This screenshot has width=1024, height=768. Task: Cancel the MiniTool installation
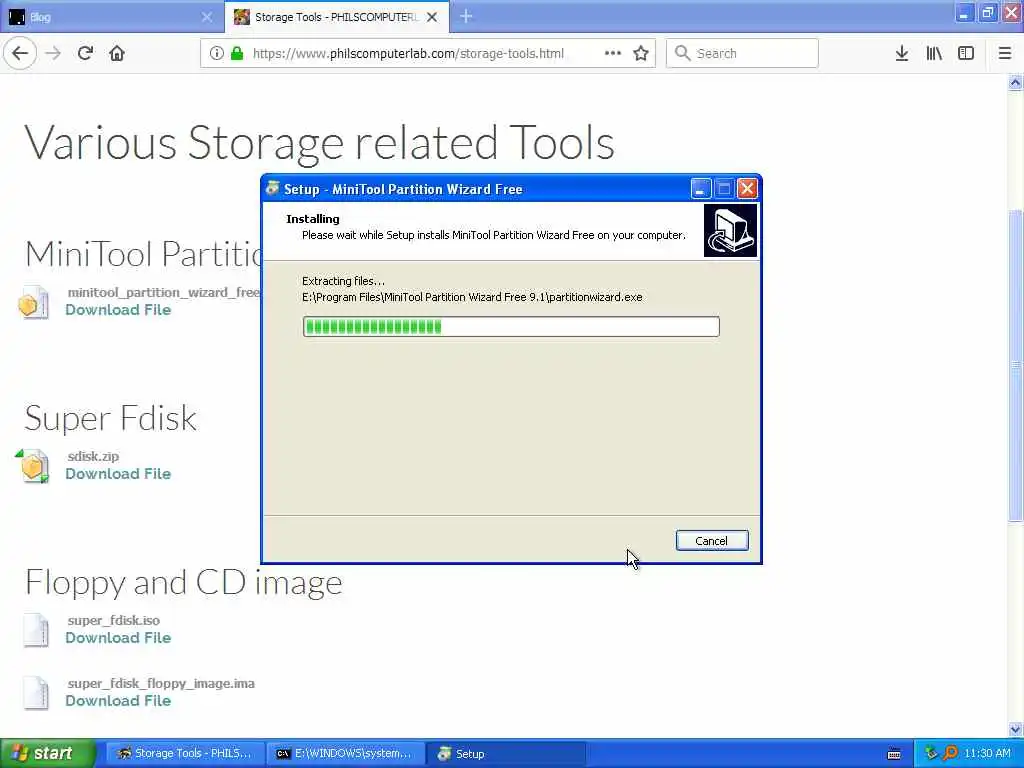[712, 541]
